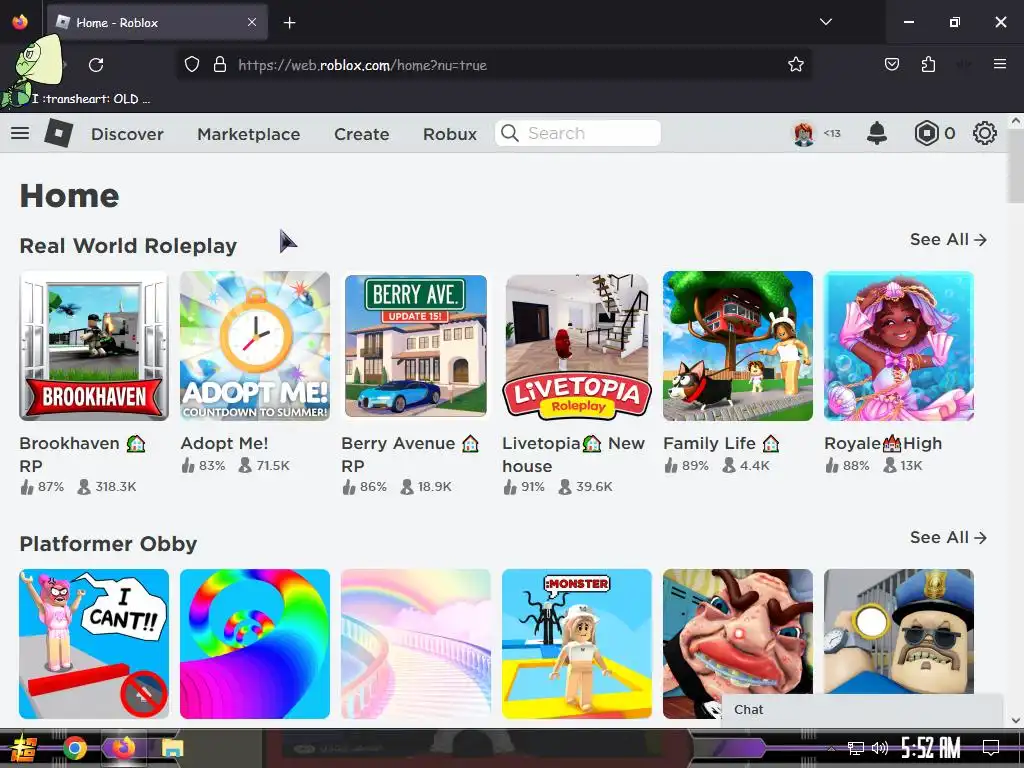Click the browser address bar URL
The image size is (1024, 768).
point(362,65)
